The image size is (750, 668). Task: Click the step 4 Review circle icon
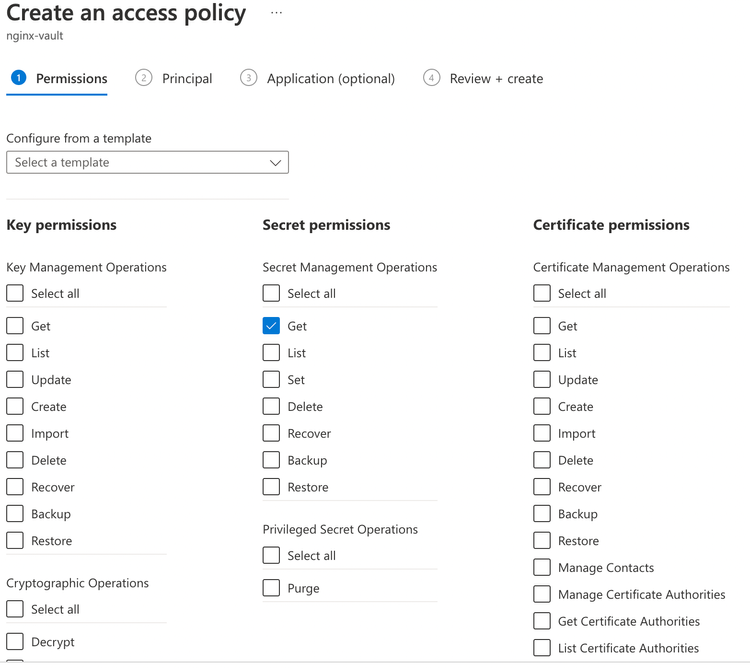tap(432, 78)
